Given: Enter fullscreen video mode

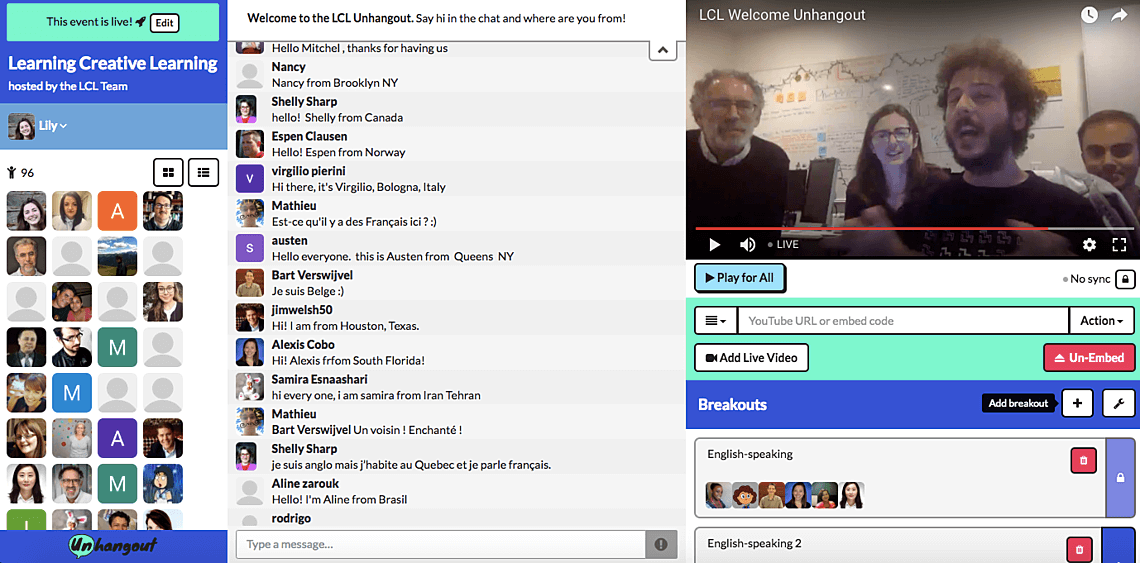Looking at the screenshot, I should (1120, 244).
